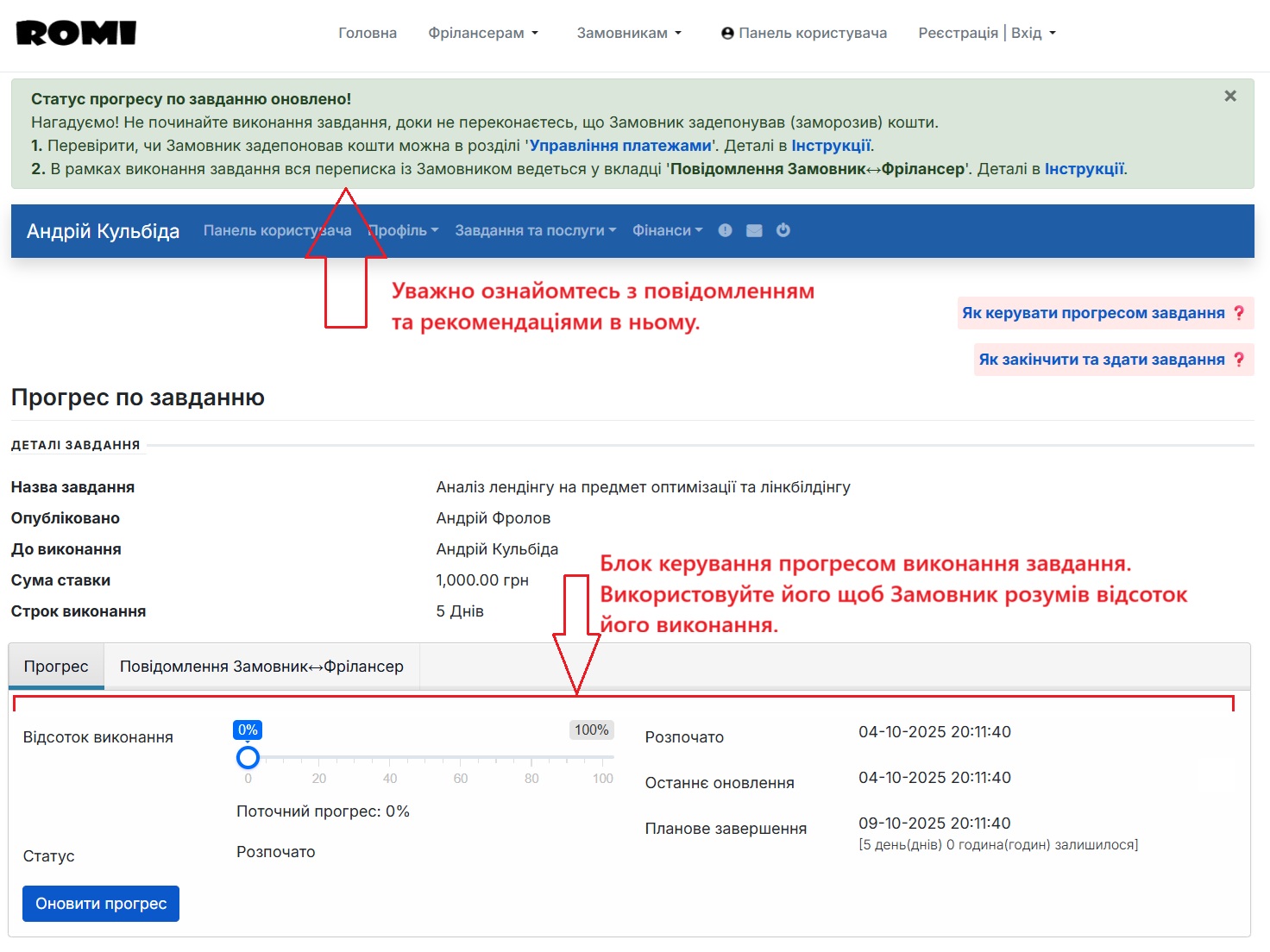Open the Головна menu item
Viewport: 1270px width, 952px height.
pos(368,32)
